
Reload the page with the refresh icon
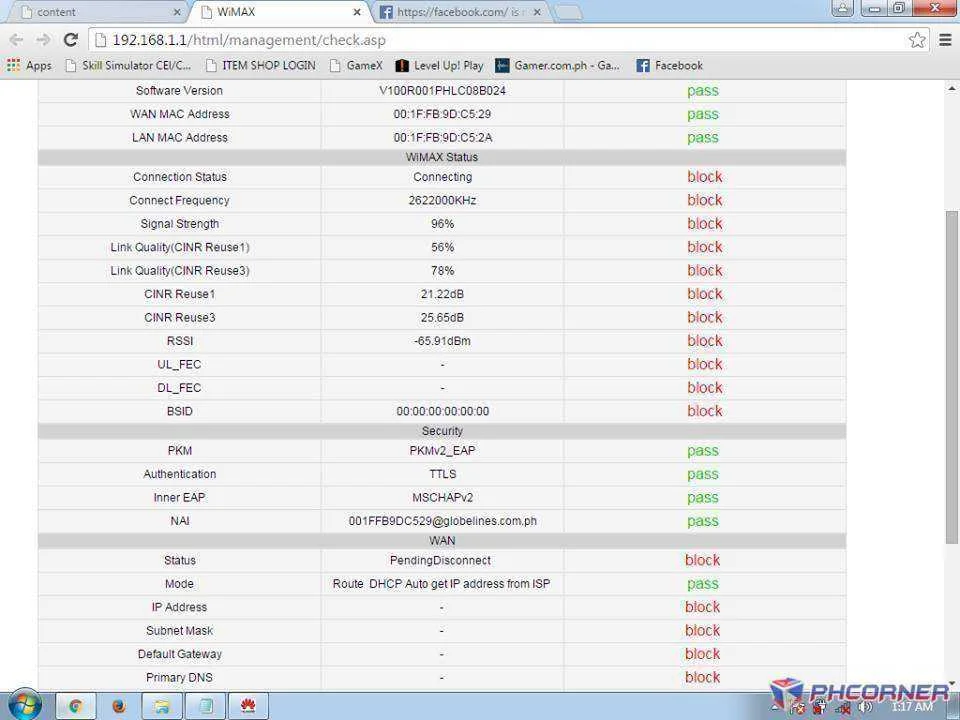click(71, 40)
